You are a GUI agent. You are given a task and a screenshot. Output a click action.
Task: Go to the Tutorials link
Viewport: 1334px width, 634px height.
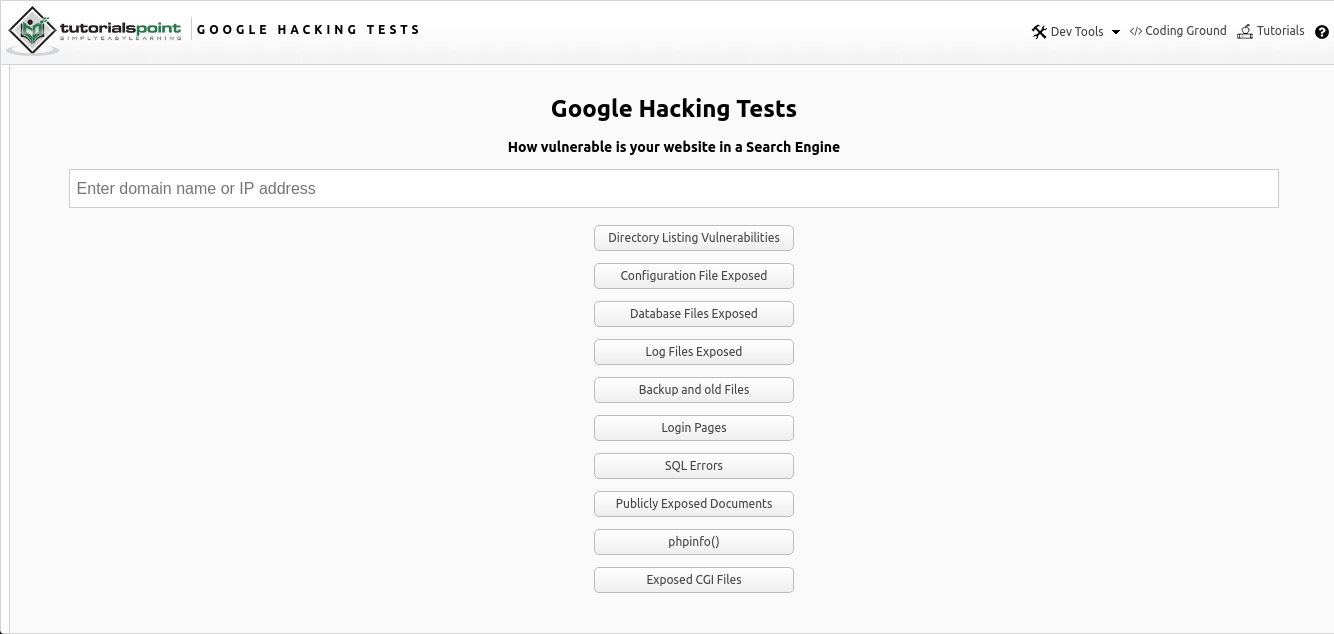(1280, 31)
